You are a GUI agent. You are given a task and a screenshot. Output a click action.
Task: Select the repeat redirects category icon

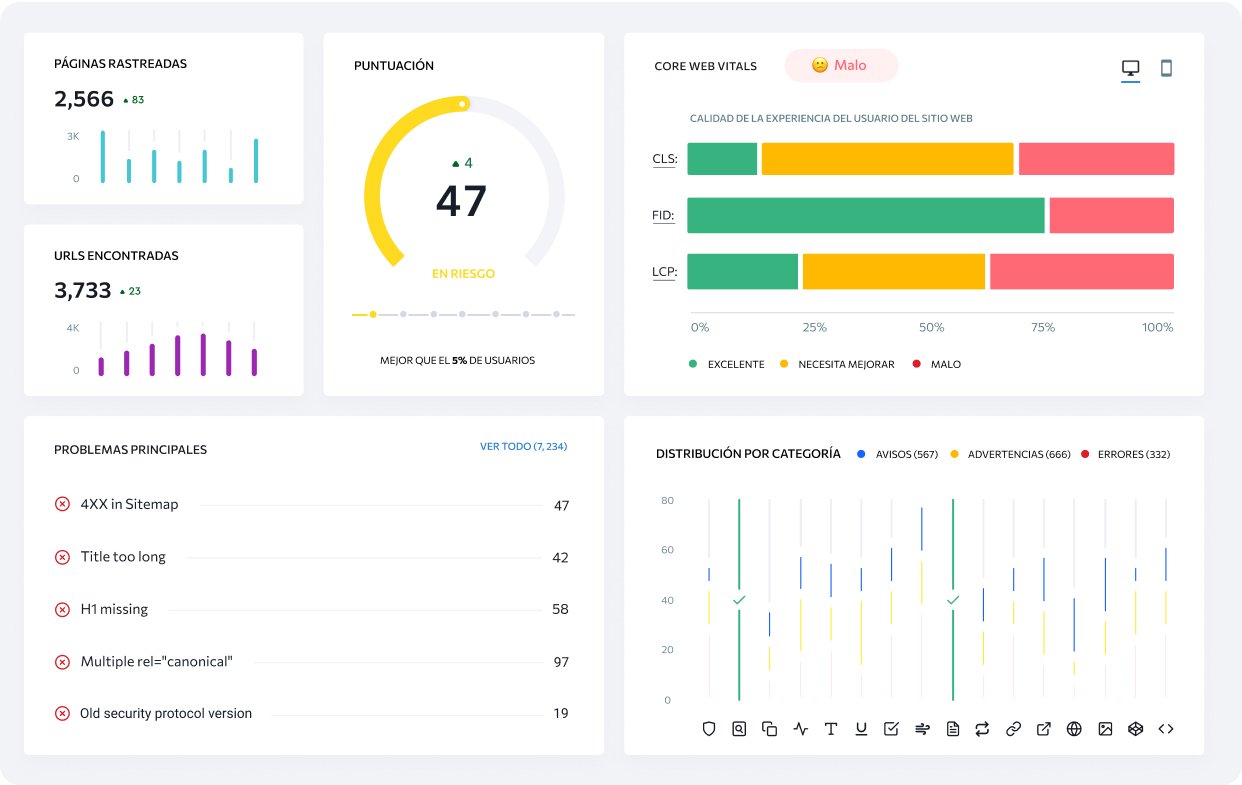(x=983, y=729)
